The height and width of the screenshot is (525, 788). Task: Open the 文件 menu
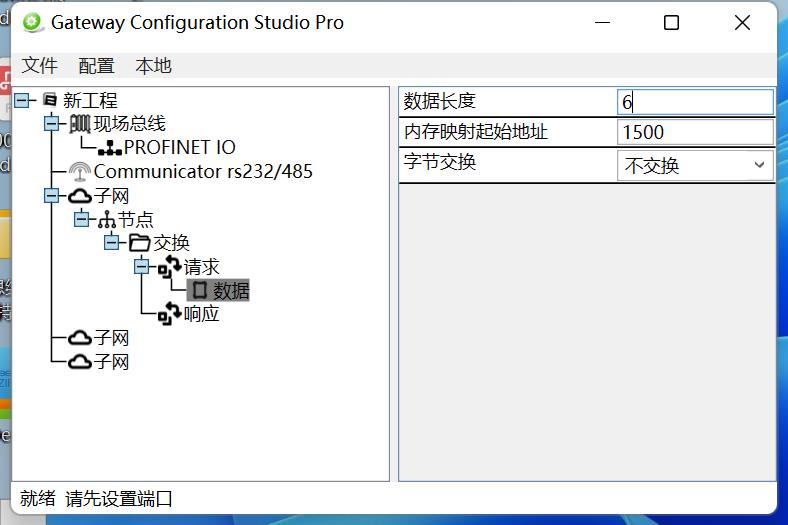(x=40, y=65)
